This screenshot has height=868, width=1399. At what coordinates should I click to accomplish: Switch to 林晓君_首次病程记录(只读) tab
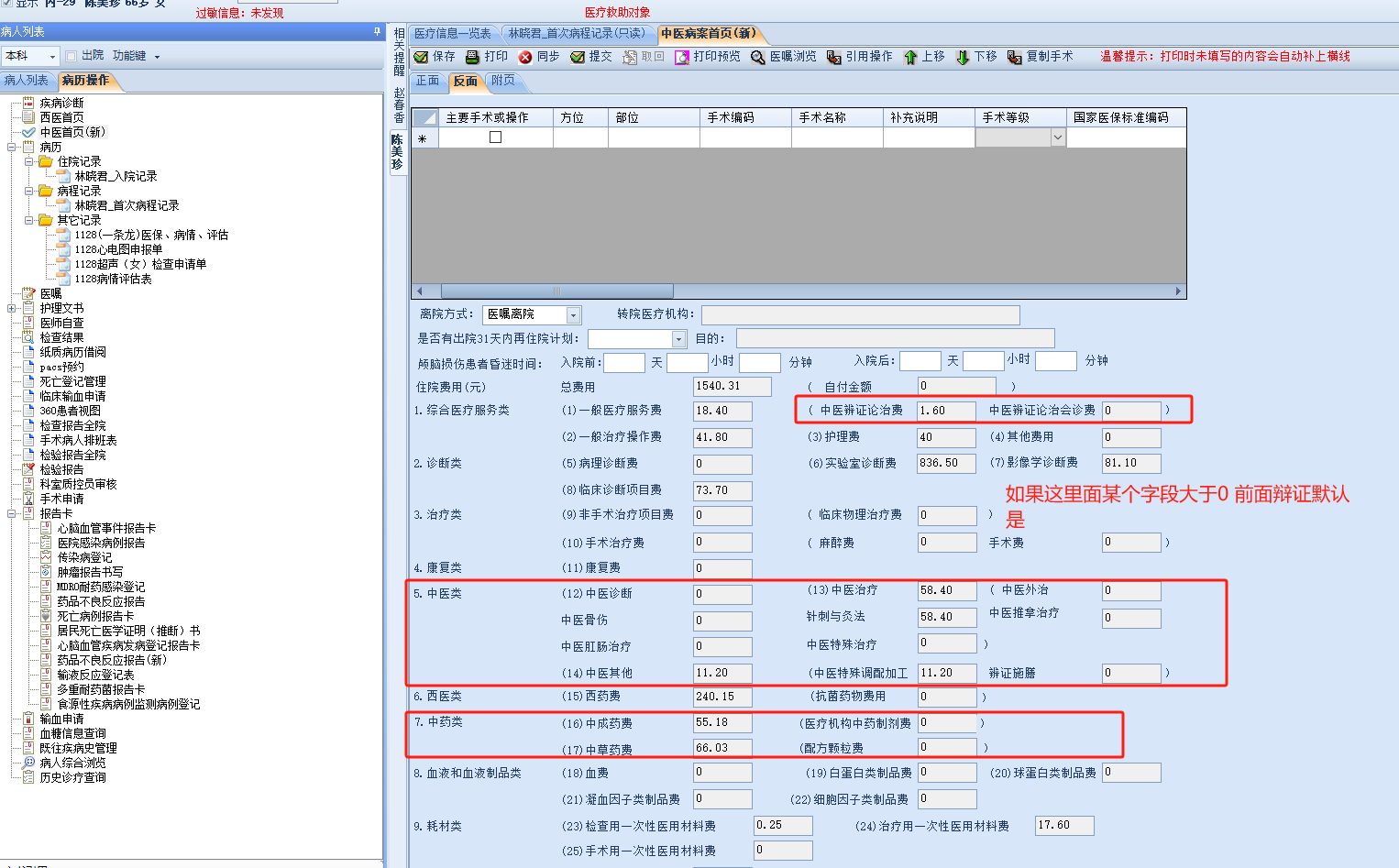point(577,34)
